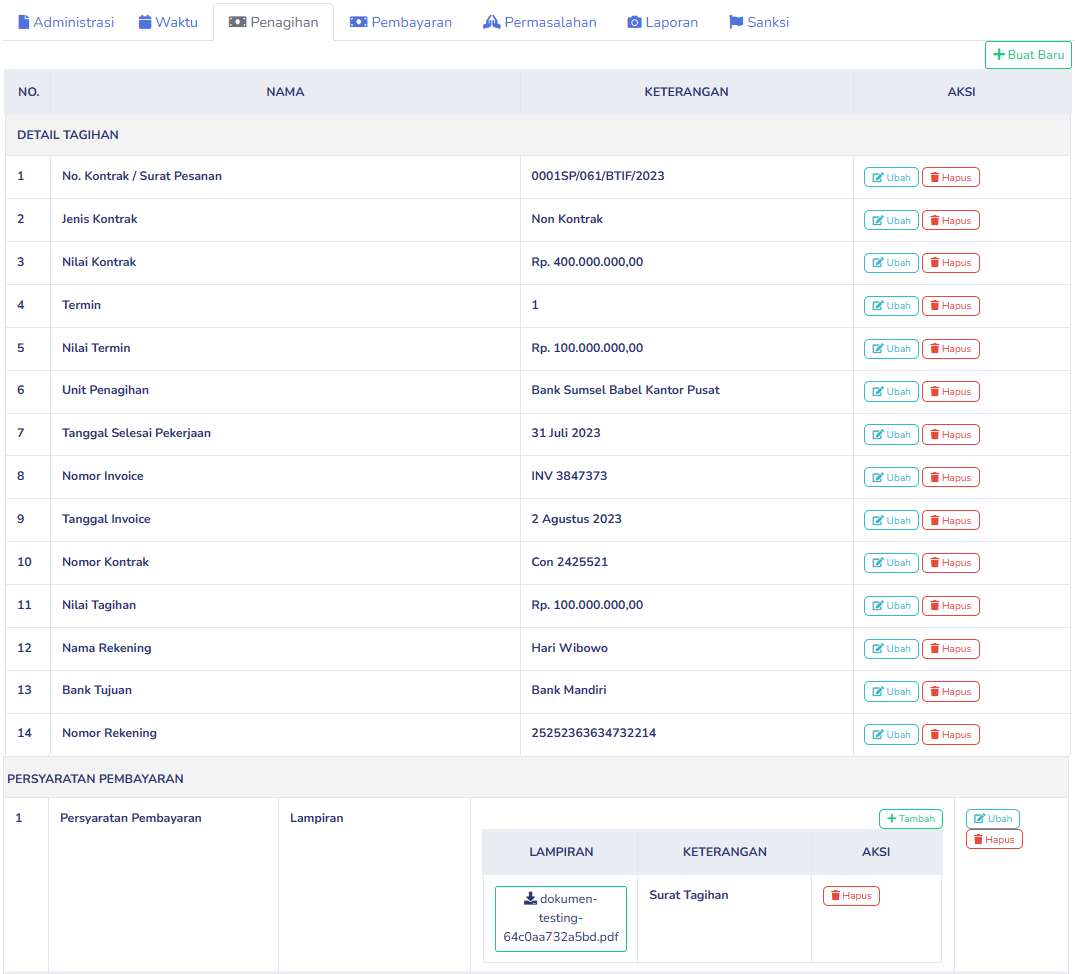Edit the Unit Penagihan entry

pyautogui.click(x=891, y=392)
